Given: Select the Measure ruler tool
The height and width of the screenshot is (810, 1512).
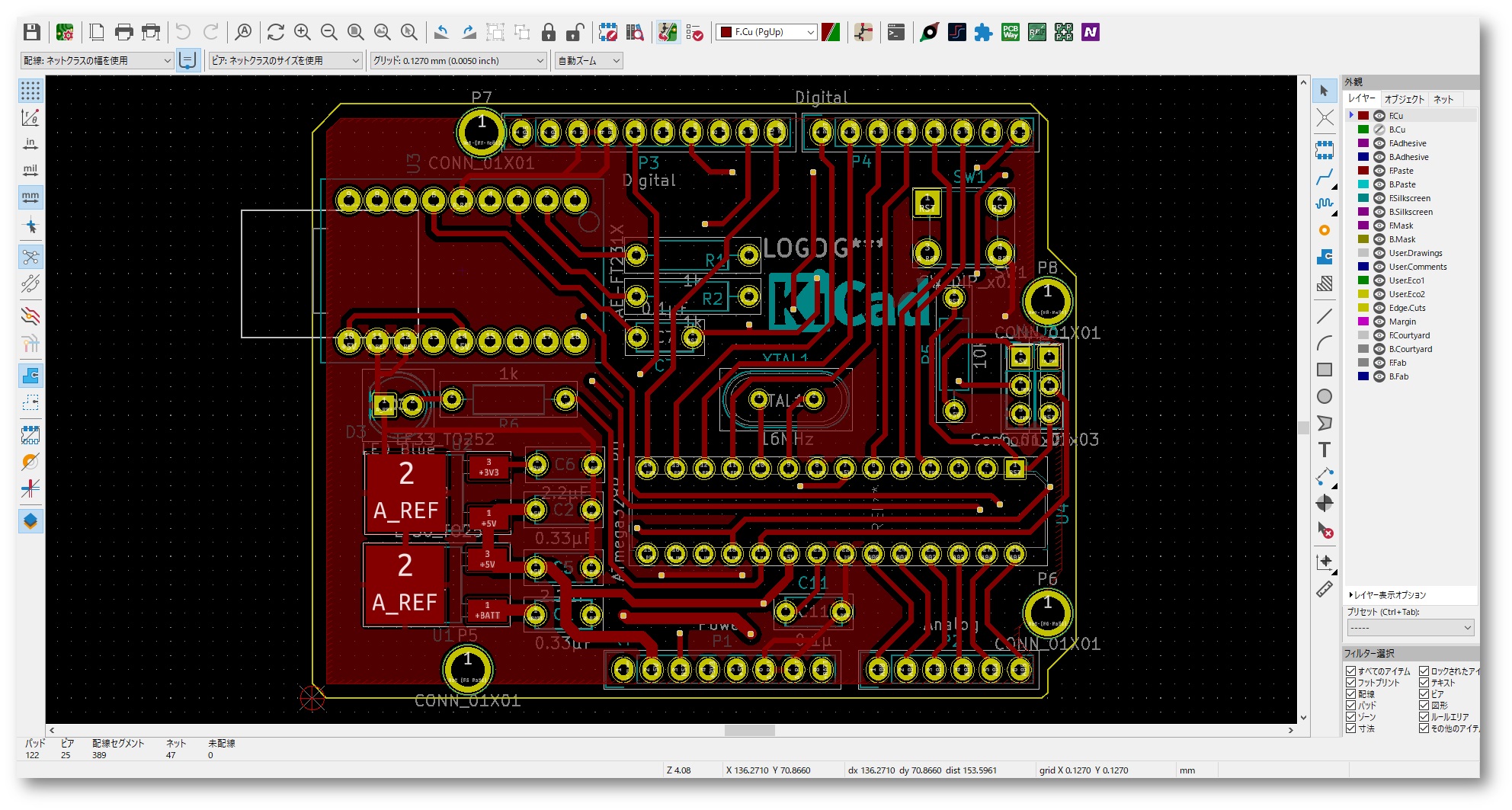Looking at the screenshot, I should pos(1325,589).
